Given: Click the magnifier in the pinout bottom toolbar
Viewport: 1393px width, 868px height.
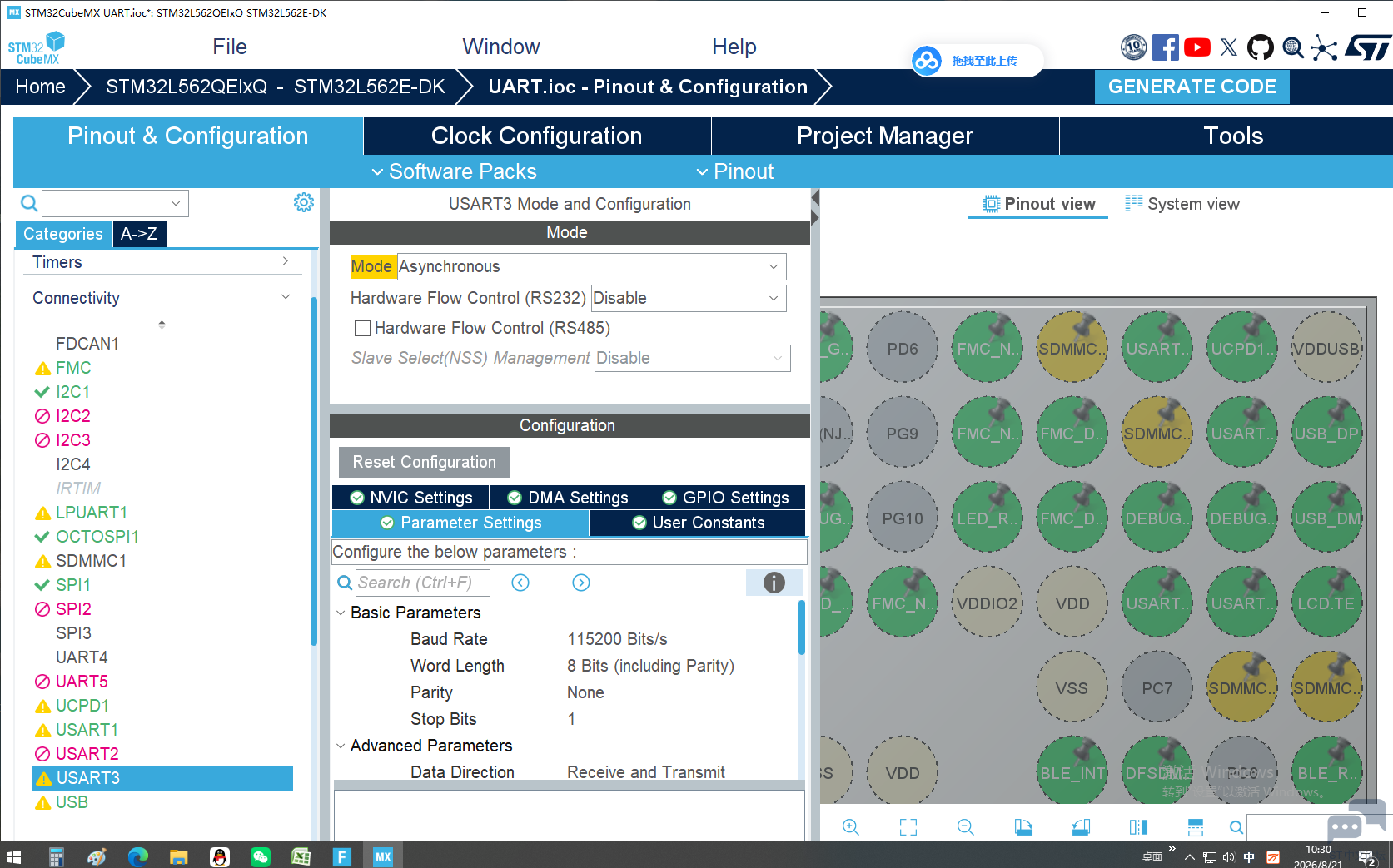Looking at the screenshot, I should click(1236, 827).
